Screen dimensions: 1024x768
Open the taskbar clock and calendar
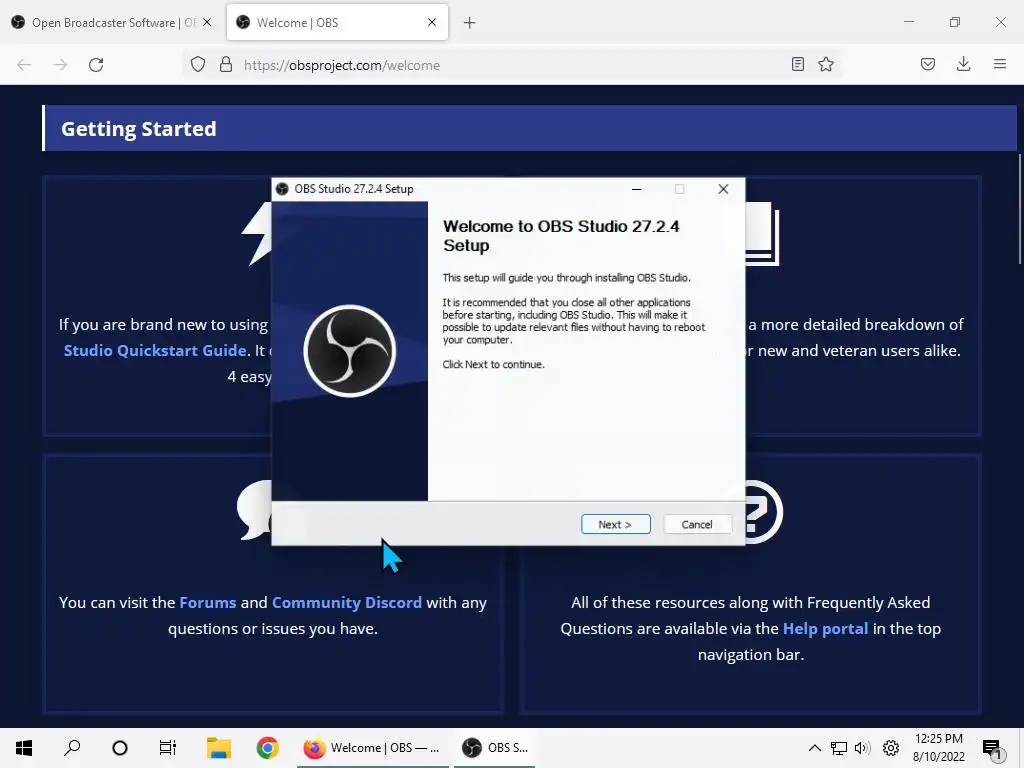point(938,748)
